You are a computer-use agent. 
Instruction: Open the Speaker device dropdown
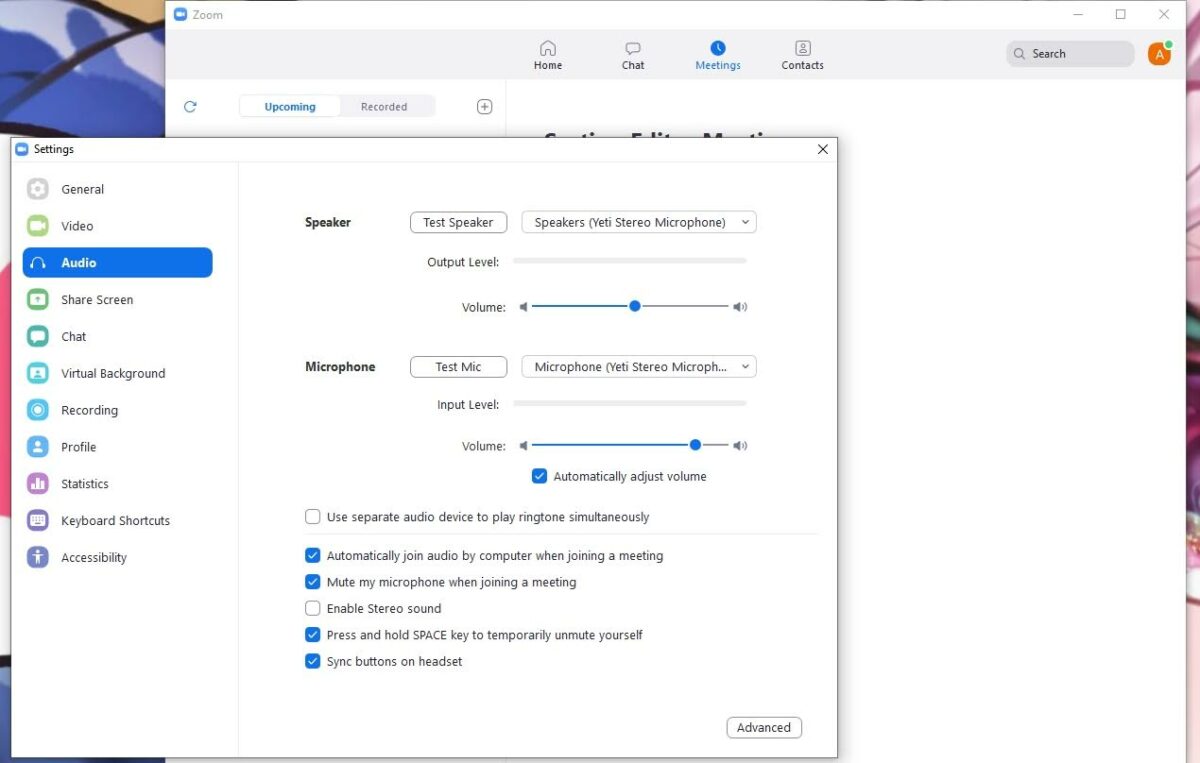(638, 222)
